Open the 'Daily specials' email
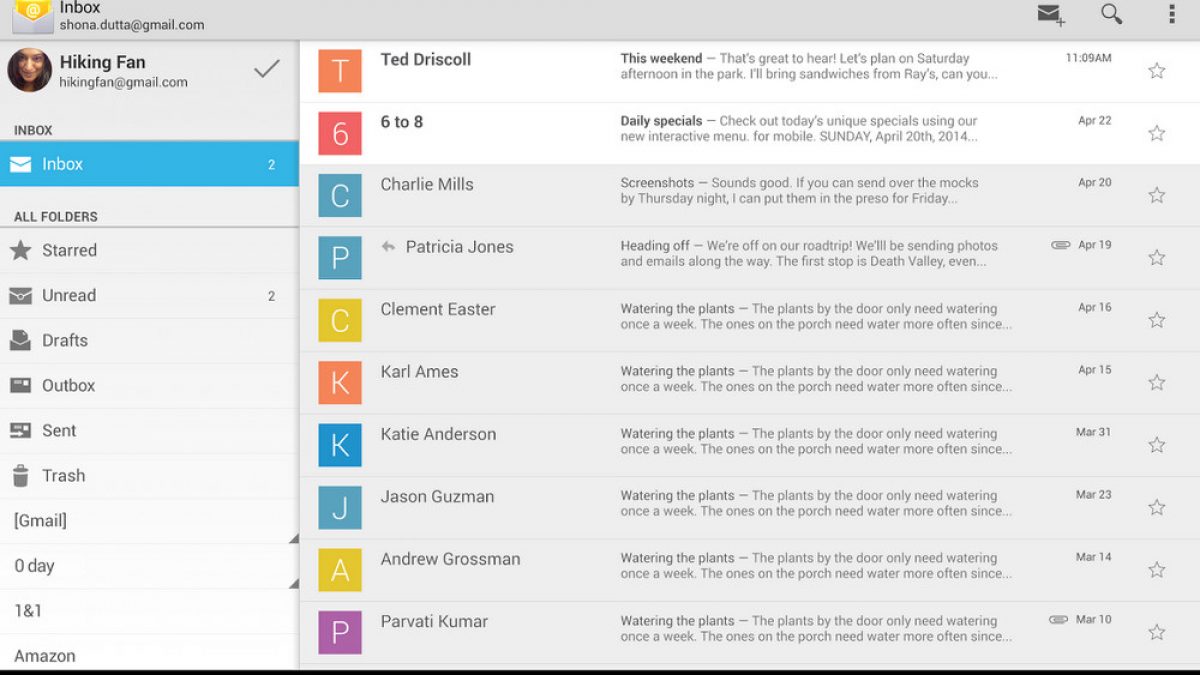Image resolution: width=1200 pixels, height=675 pixels. pos(750,133)
